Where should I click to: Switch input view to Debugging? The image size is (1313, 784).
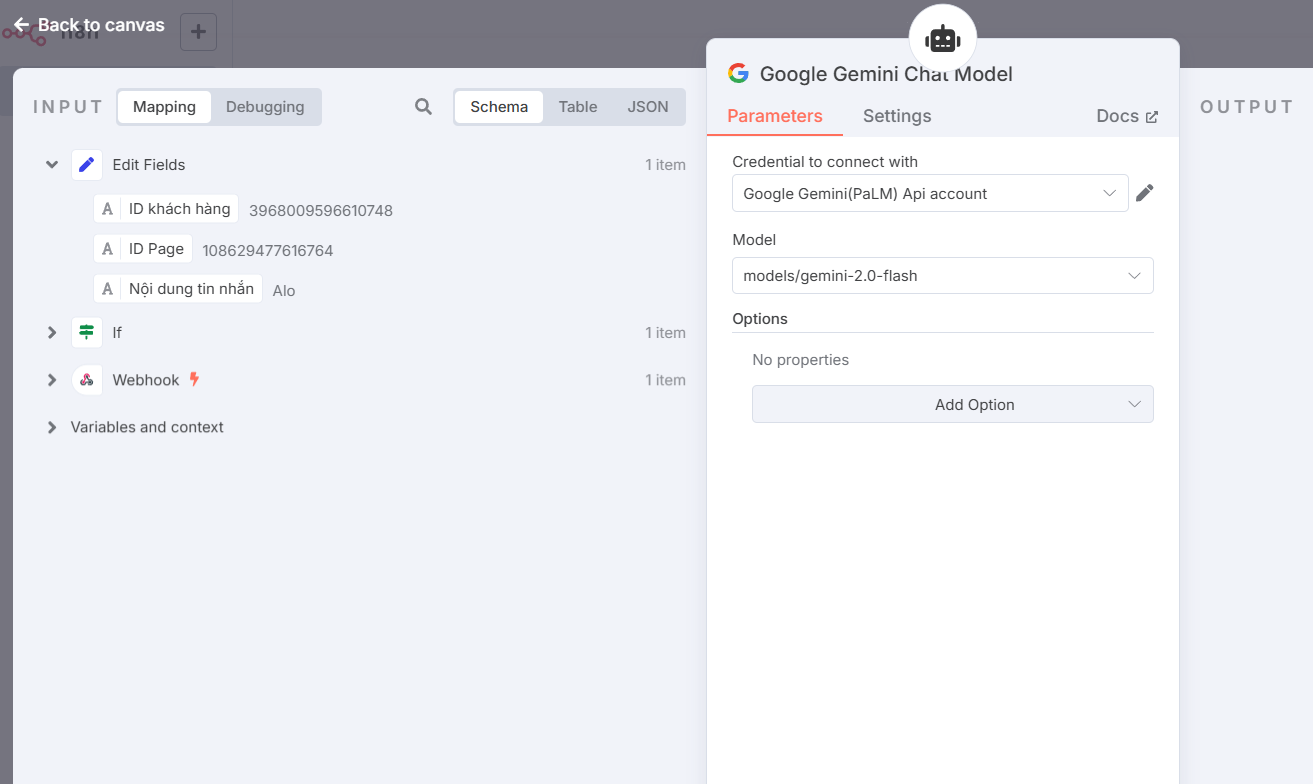tap(265, 107)
